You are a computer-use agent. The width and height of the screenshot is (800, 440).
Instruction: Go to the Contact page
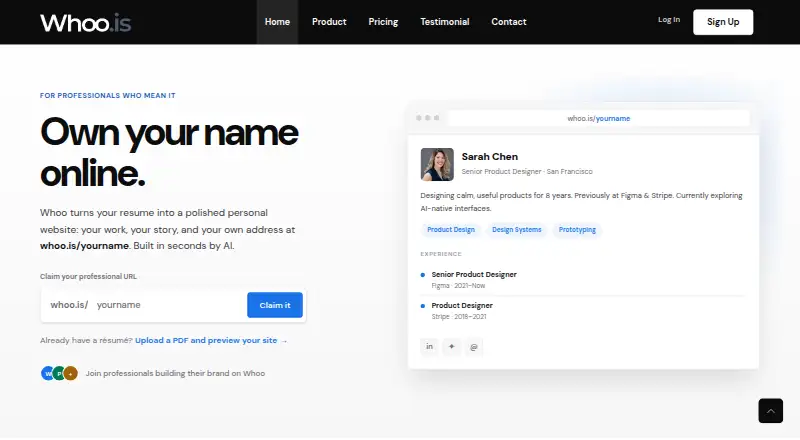509,22
